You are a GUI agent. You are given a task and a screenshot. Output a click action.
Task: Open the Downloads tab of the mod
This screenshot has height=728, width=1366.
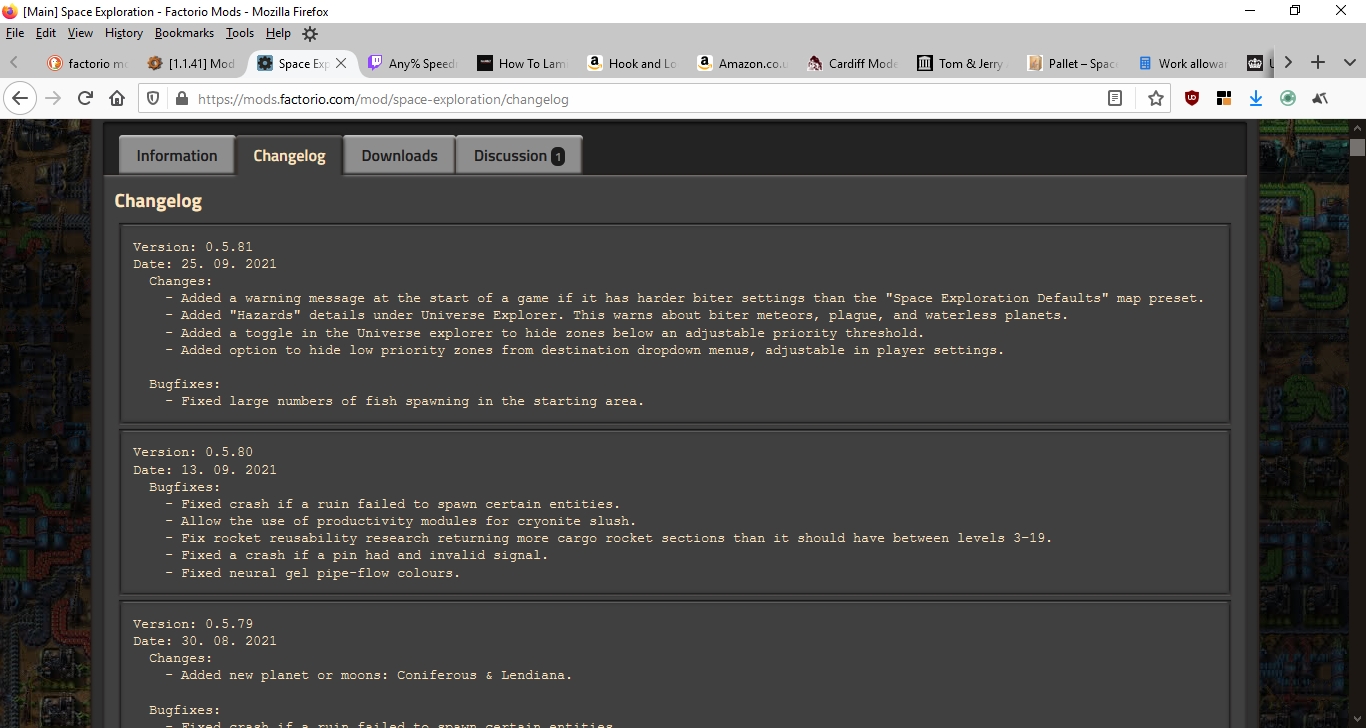click(x=399, y=156)
